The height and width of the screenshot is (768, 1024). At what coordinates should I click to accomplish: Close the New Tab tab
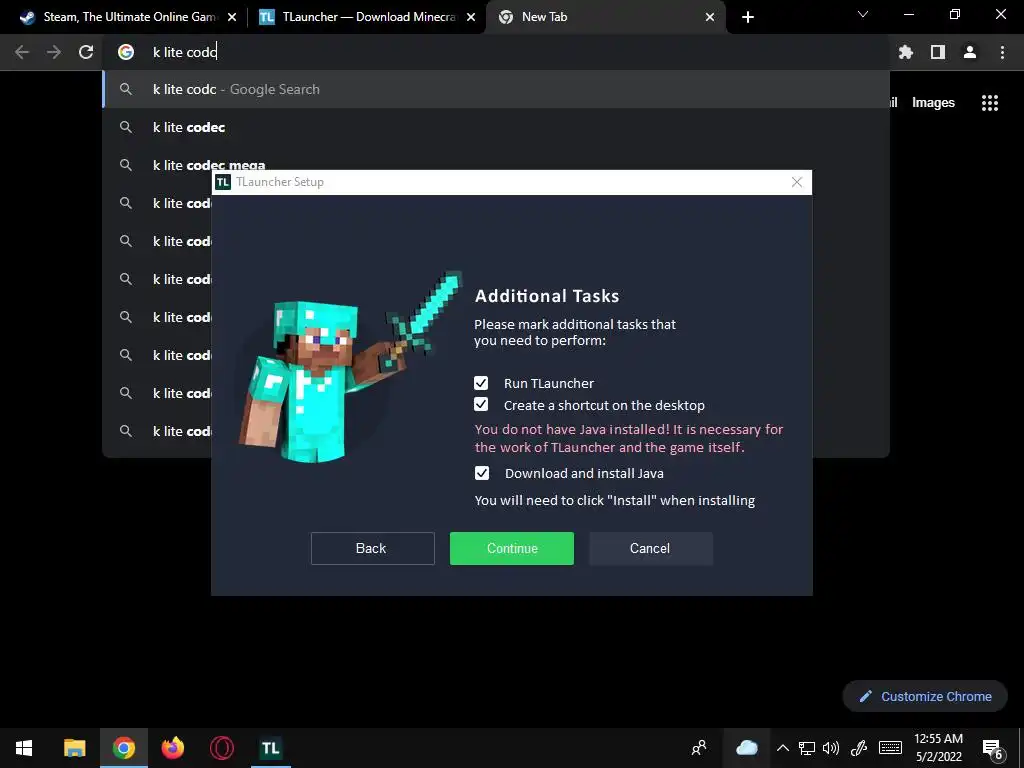click(x=710, y=18)
